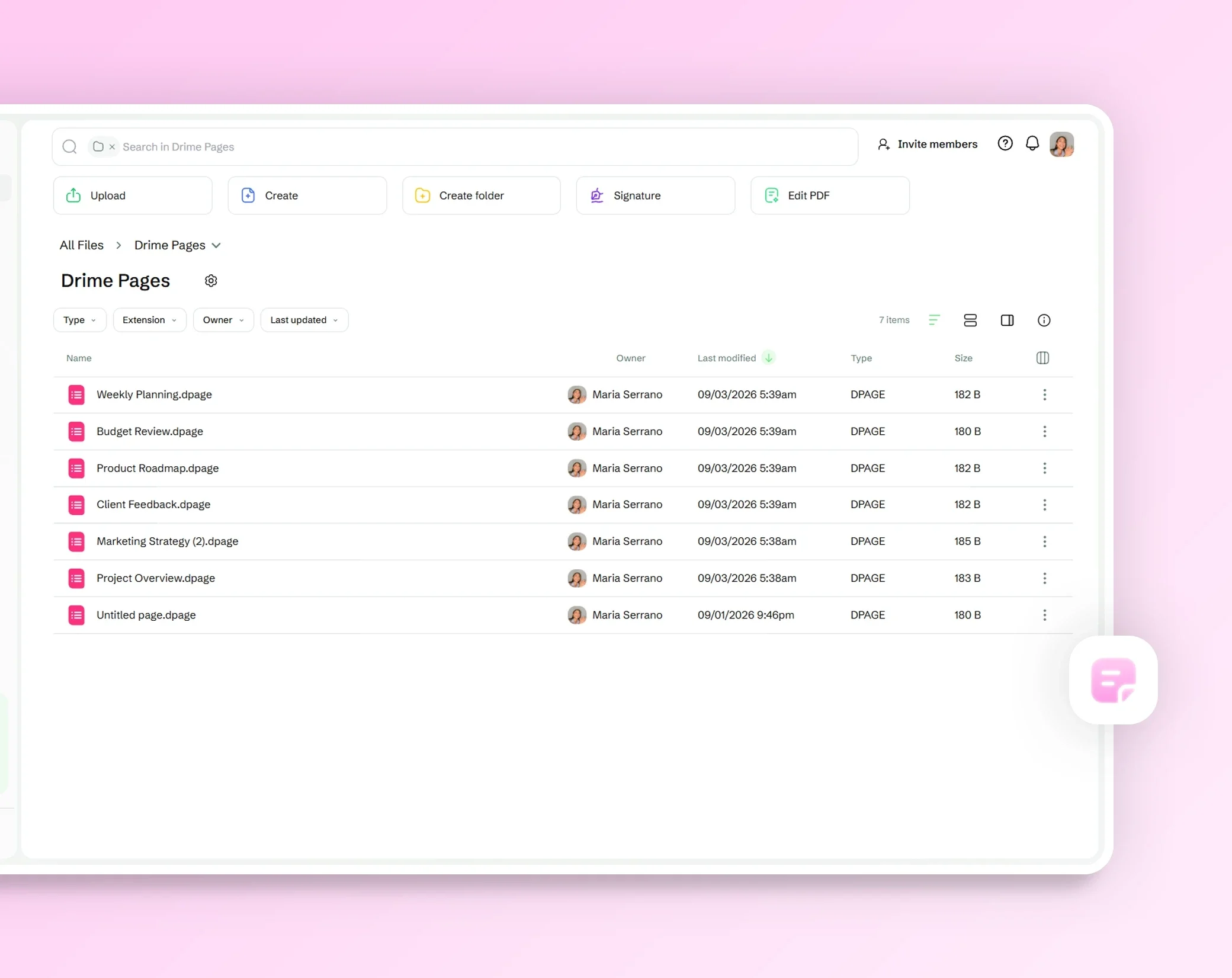
Task: Click the Create button
Action: coord(307,195)
